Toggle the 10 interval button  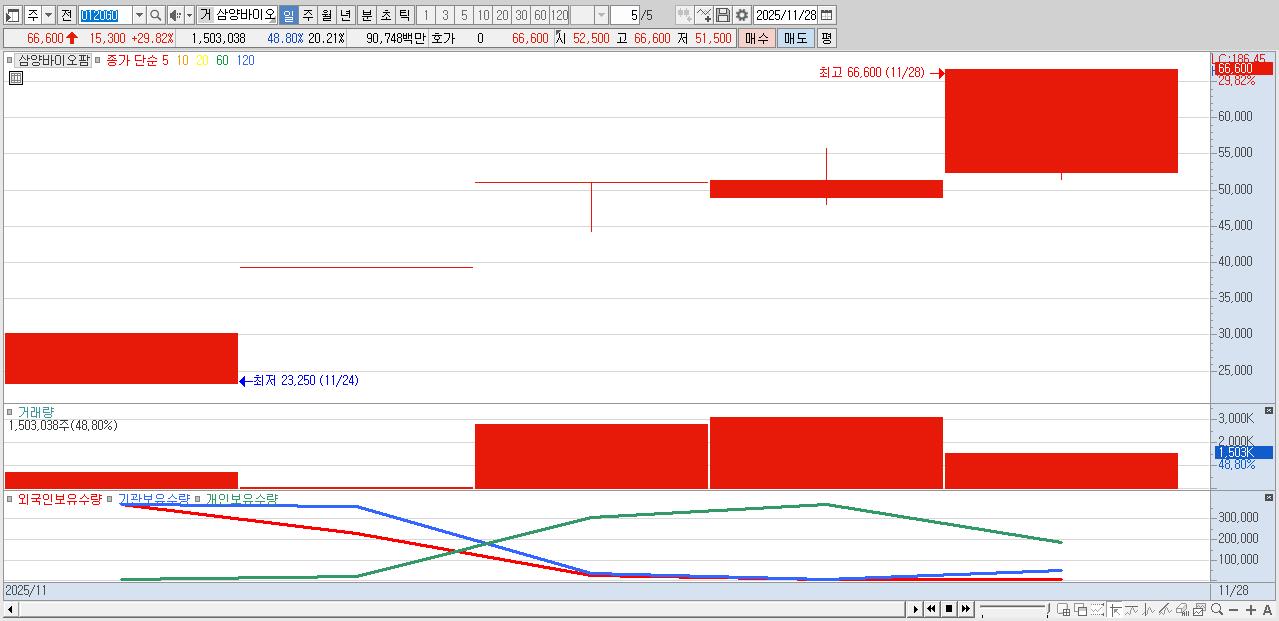tap(483, 15)
